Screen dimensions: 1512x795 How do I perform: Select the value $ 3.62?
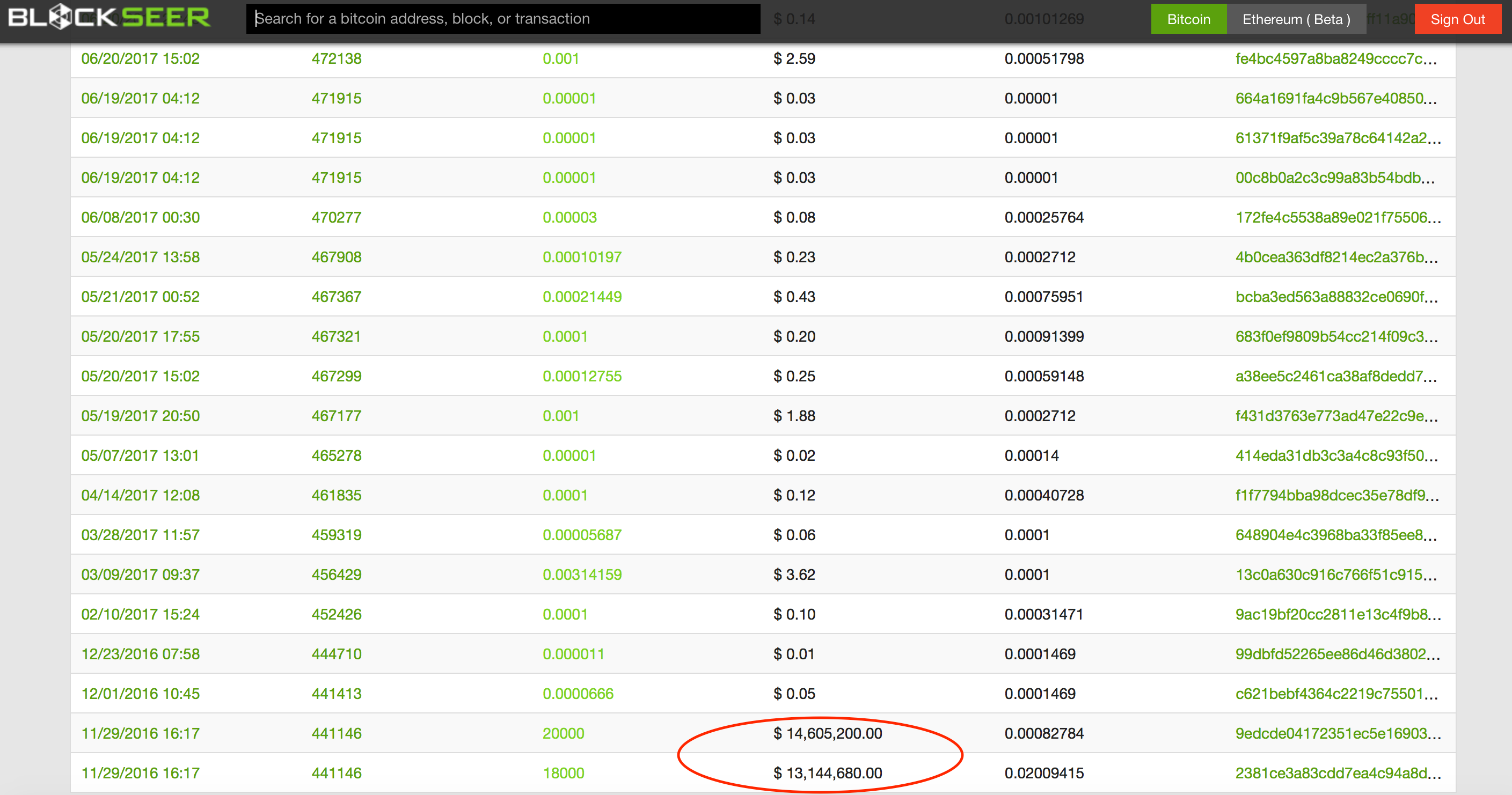coord(794,575)
